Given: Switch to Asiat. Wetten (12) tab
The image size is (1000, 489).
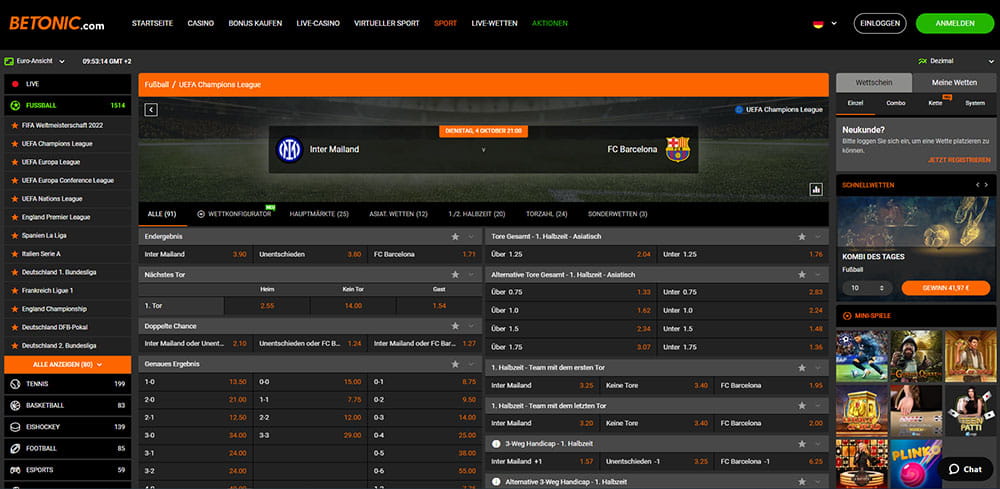Looking at the screenshot, I should tap(398, 214).
